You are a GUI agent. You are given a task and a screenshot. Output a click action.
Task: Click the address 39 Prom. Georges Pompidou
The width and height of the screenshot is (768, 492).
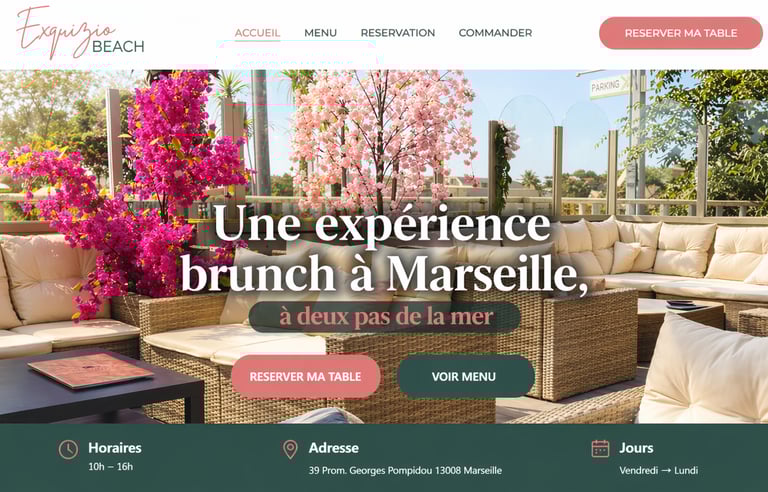click(x=405, y=470)
